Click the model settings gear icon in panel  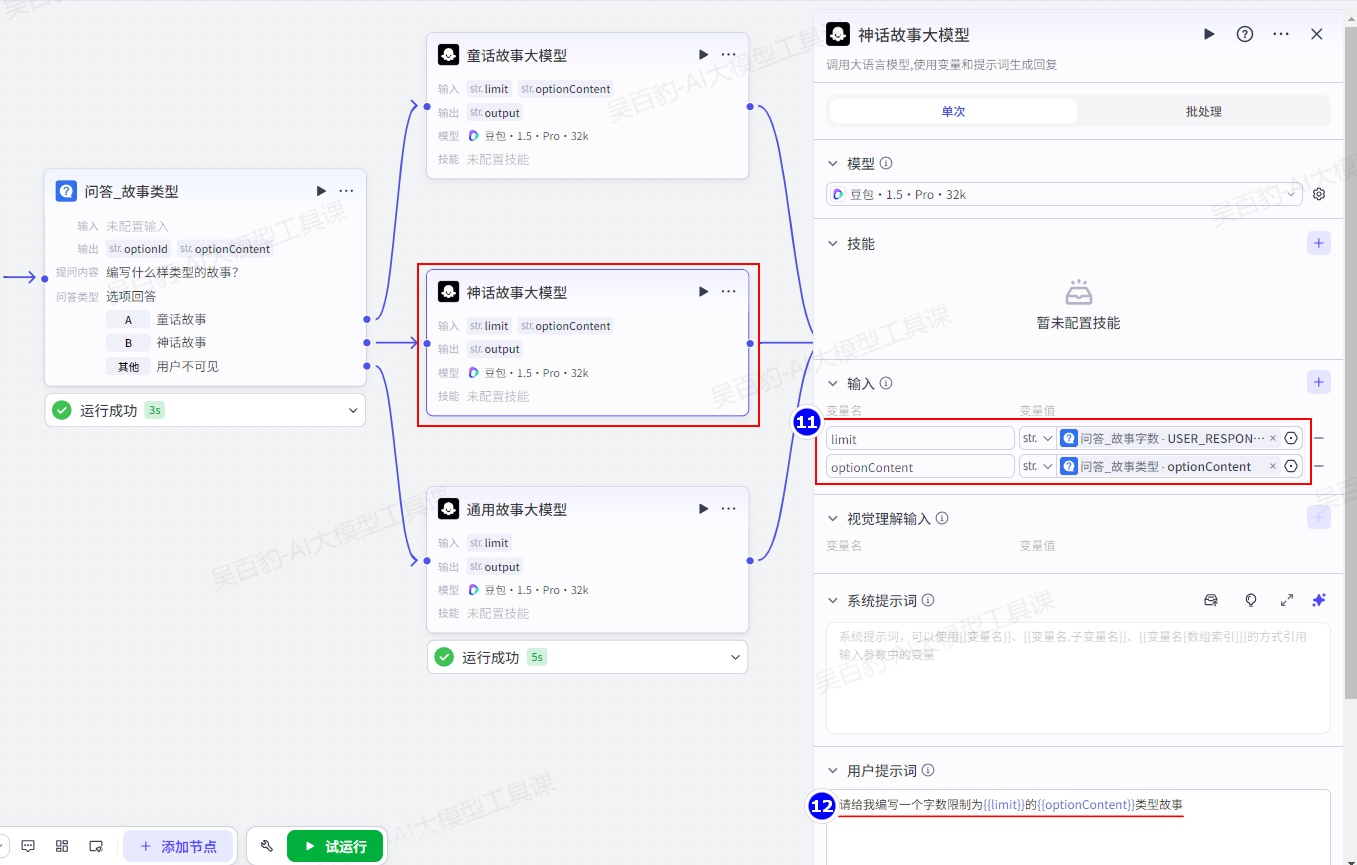click(x=1319, y=194)
